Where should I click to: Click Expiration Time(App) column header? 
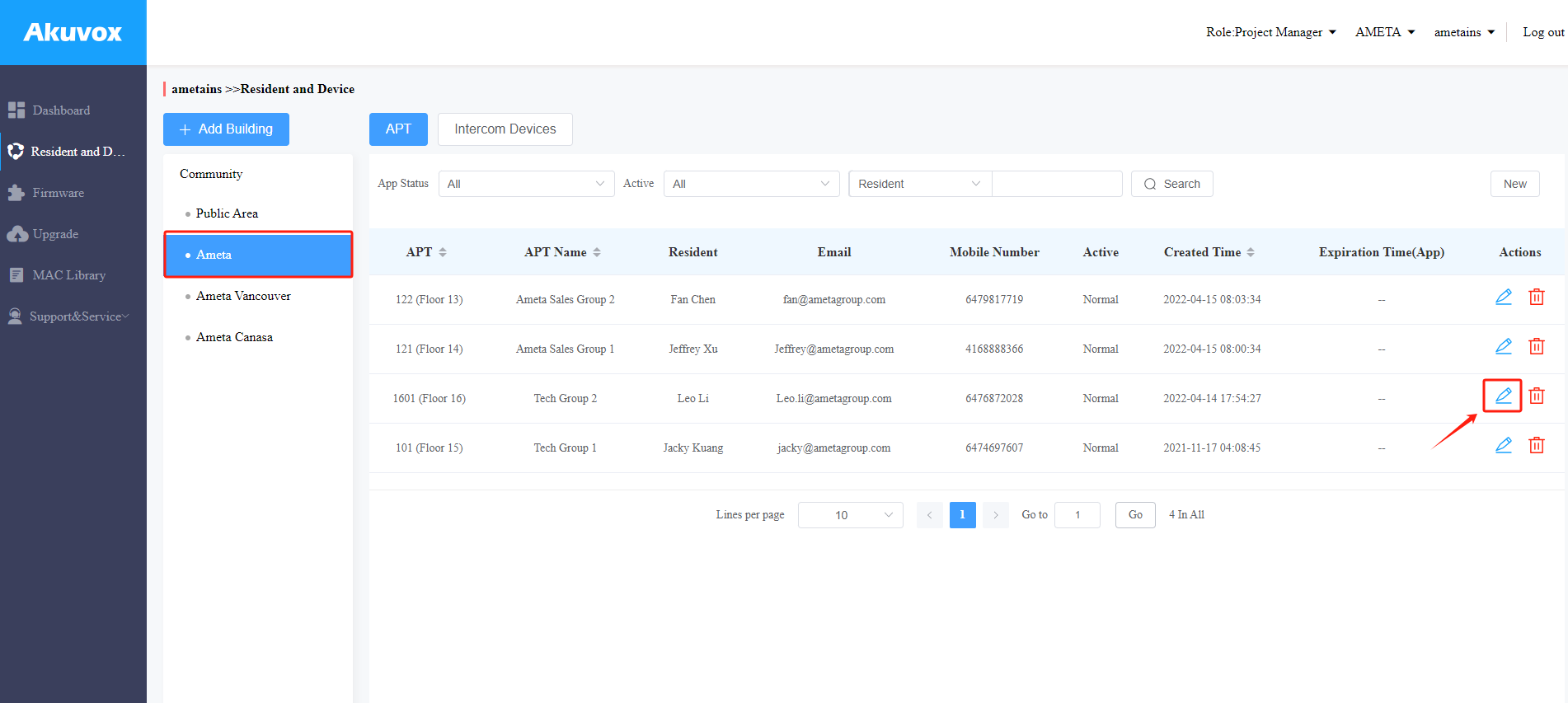pyautogui.click(x=1382, y=252)
